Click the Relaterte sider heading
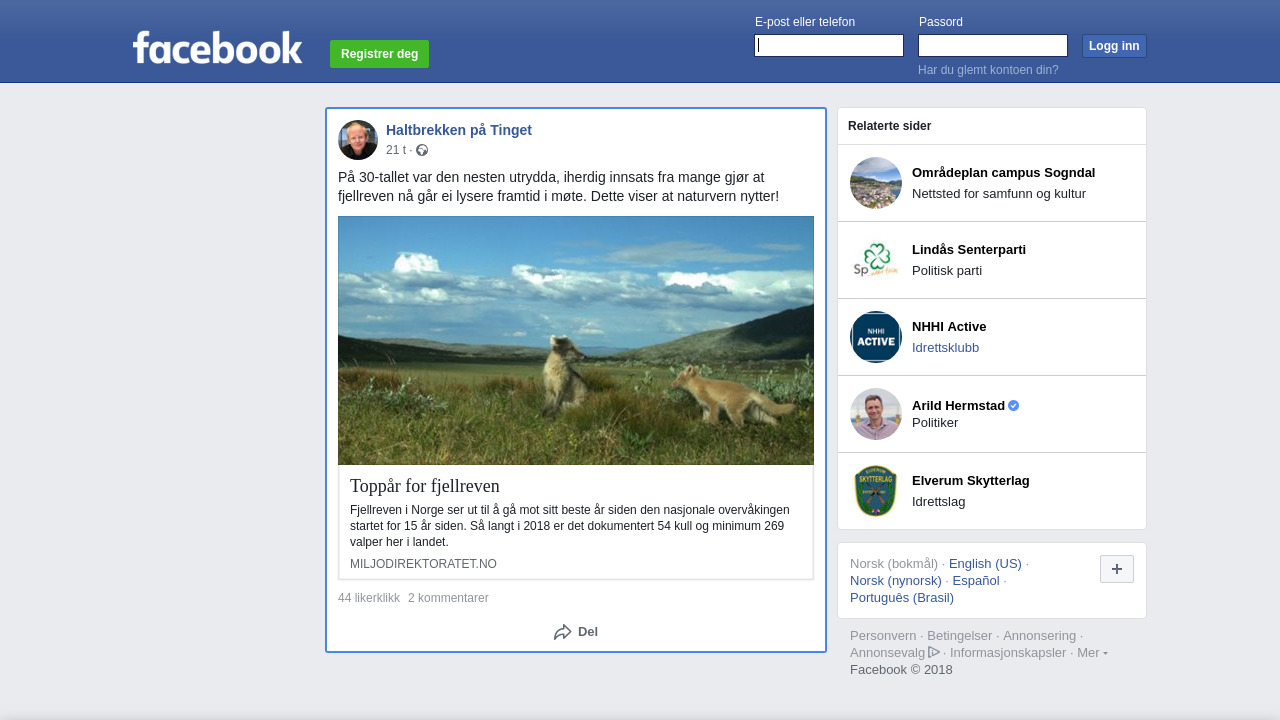Image resolution: width=1280 pixels, height=720 pixels. coord(889,126)
